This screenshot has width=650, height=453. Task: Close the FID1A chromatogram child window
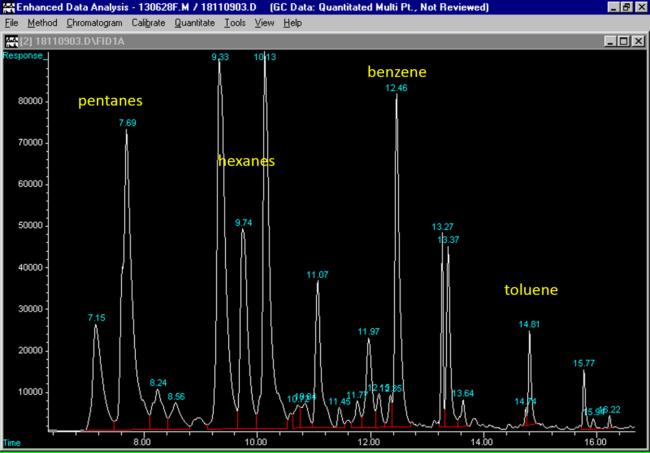tap(637, 40)
